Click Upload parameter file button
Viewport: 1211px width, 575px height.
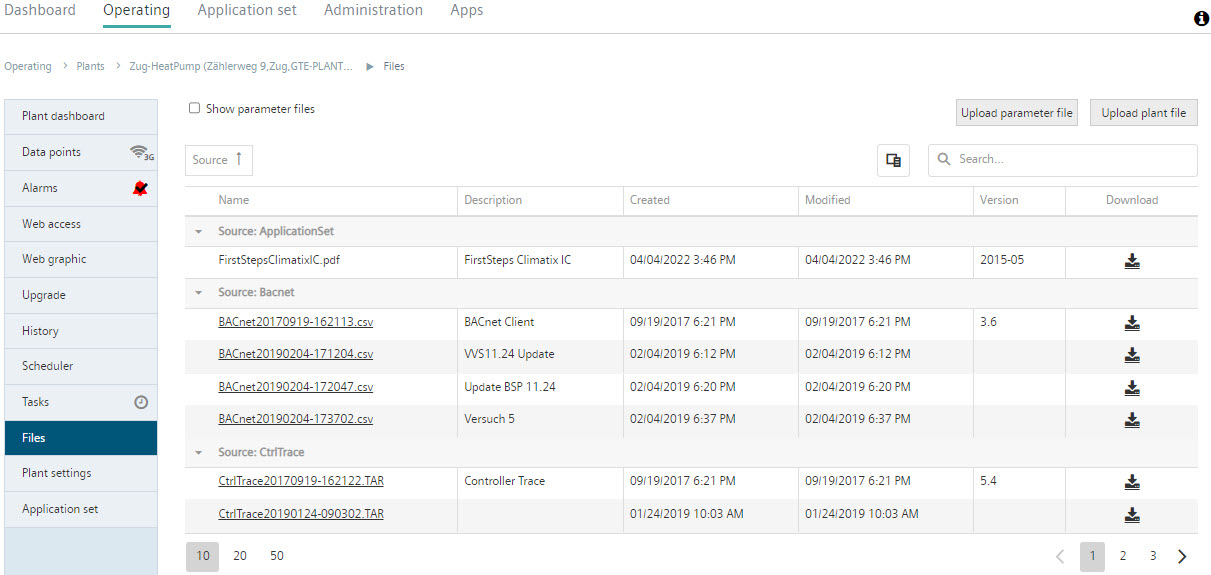click(1017, 113)
